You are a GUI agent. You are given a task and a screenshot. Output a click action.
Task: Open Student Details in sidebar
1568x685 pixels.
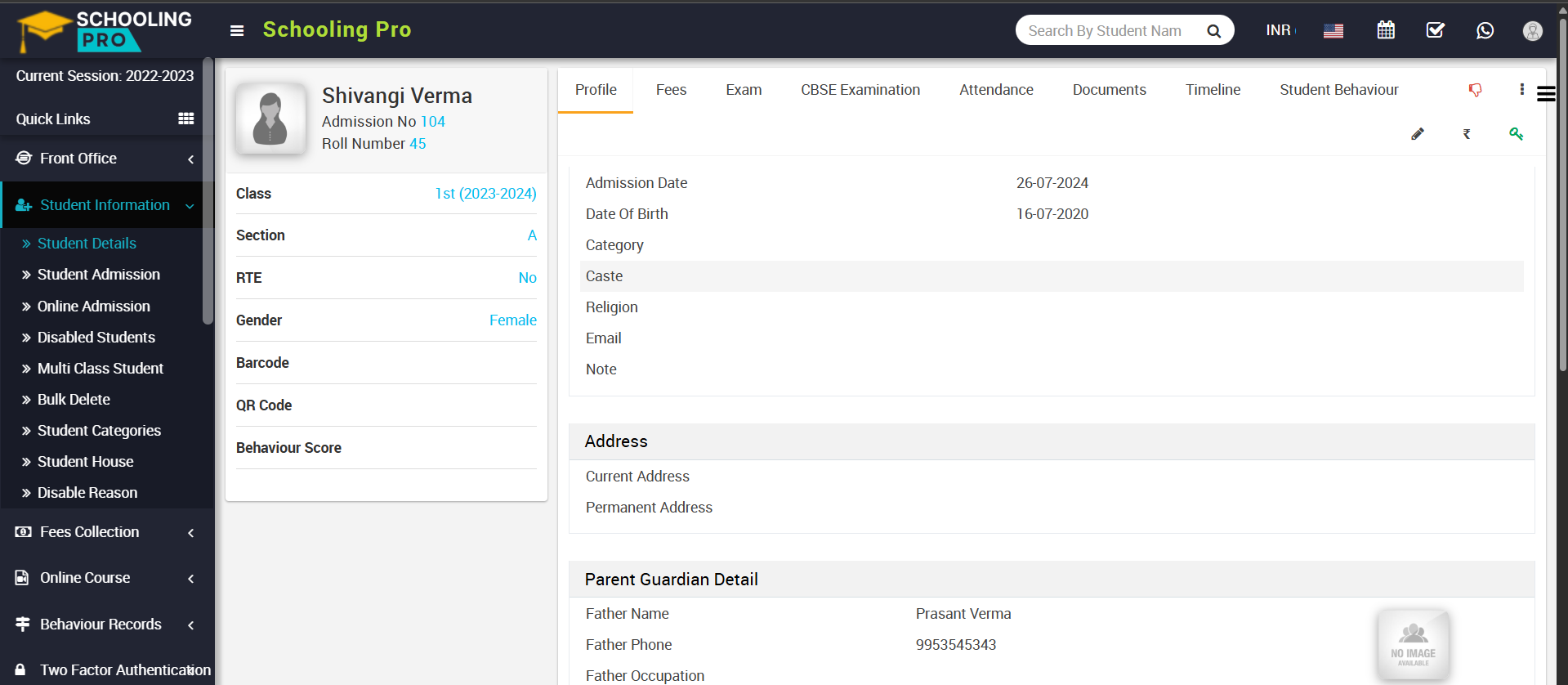click(x=87, y=244)
